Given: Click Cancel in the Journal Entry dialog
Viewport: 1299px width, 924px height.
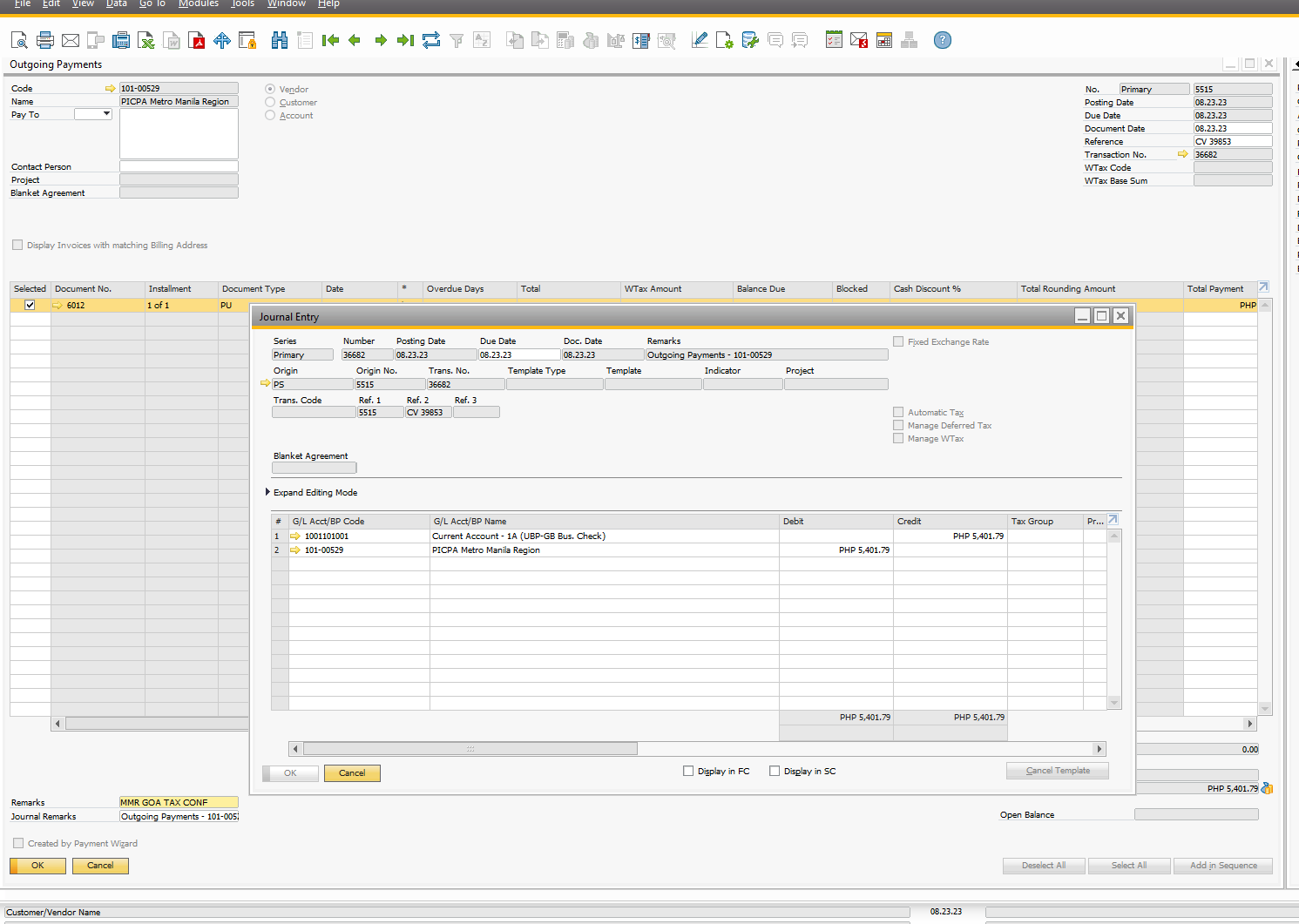Looking at the screenshot, I should (352, 773).
